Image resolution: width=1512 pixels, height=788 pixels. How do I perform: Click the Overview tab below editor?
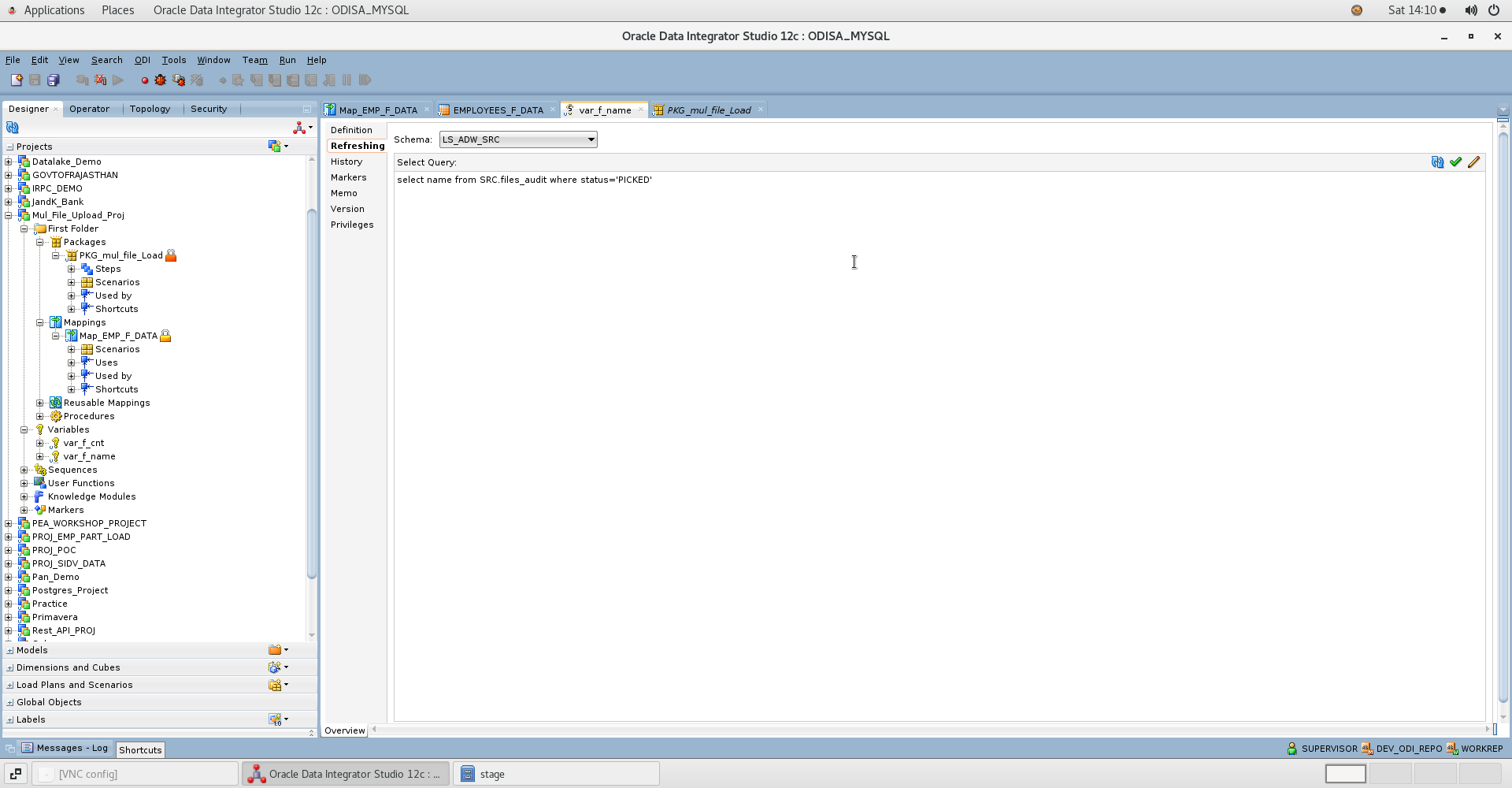tap(345, 730)
